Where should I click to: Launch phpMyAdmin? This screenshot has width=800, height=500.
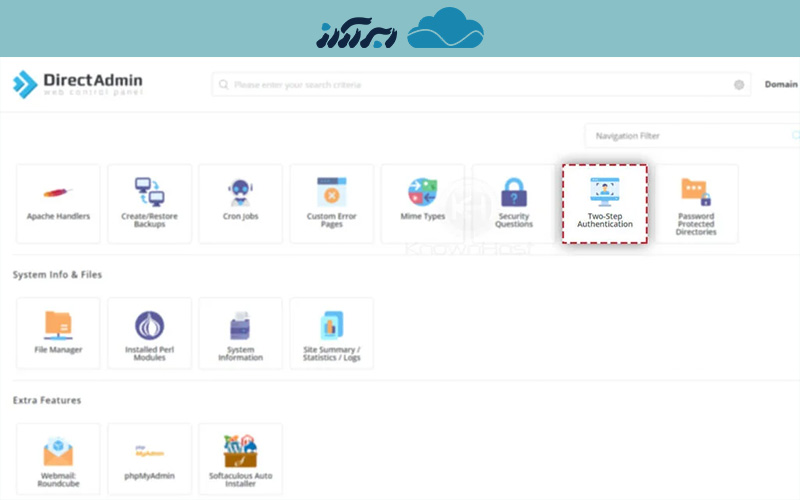coord(149,459)
